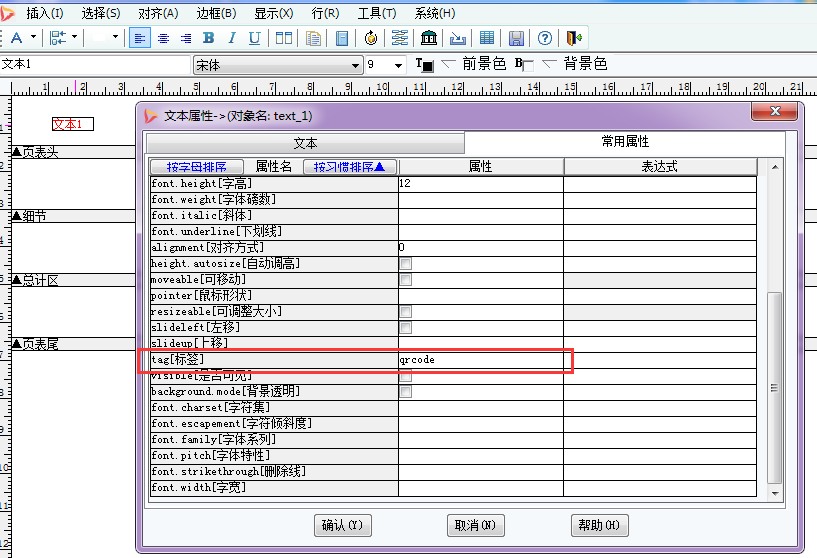Click the Bold formatting icon
Viewport: 817px width, 558px height.
tap(209, 38)
